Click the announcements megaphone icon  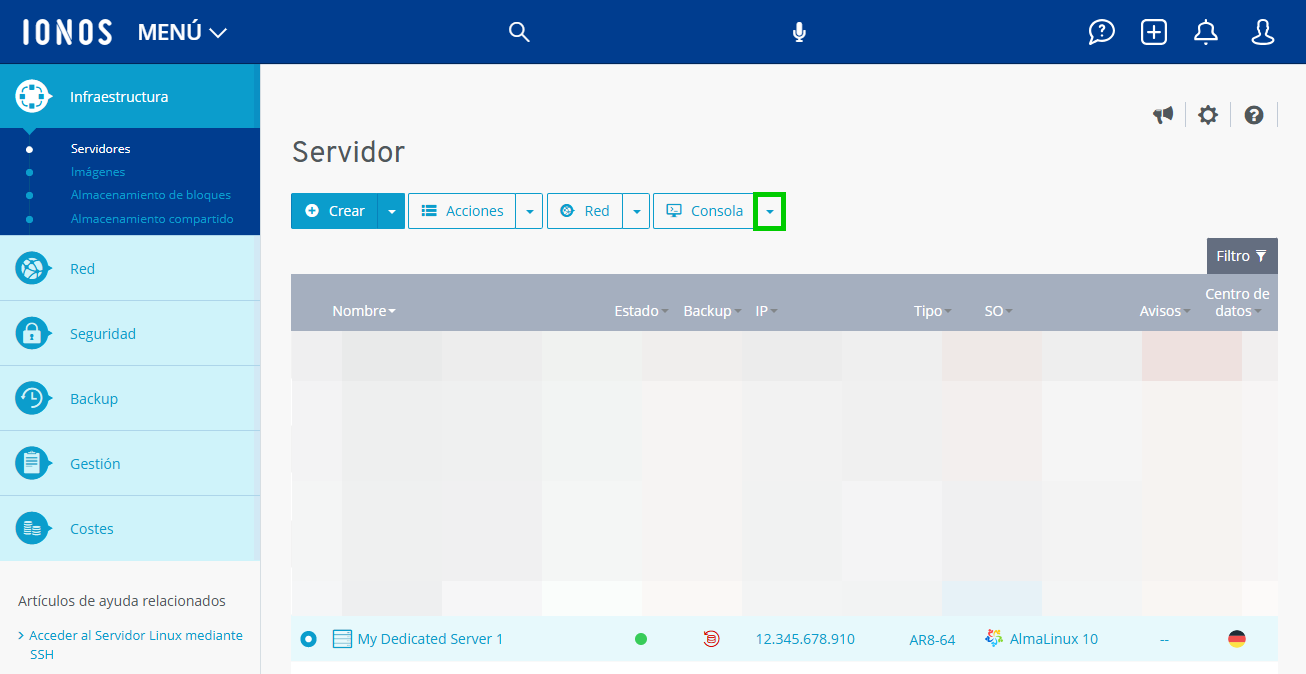point(1162,114)
